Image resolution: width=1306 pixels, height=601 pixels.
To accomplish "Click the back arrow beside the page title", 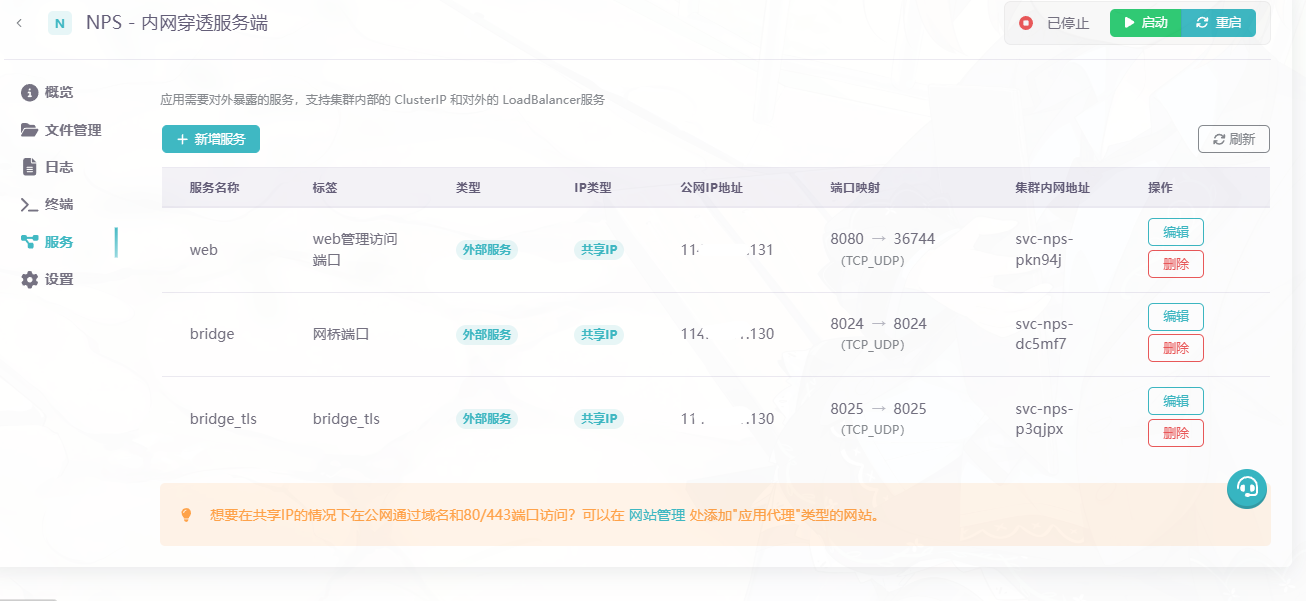I will [x=19, y=21].
